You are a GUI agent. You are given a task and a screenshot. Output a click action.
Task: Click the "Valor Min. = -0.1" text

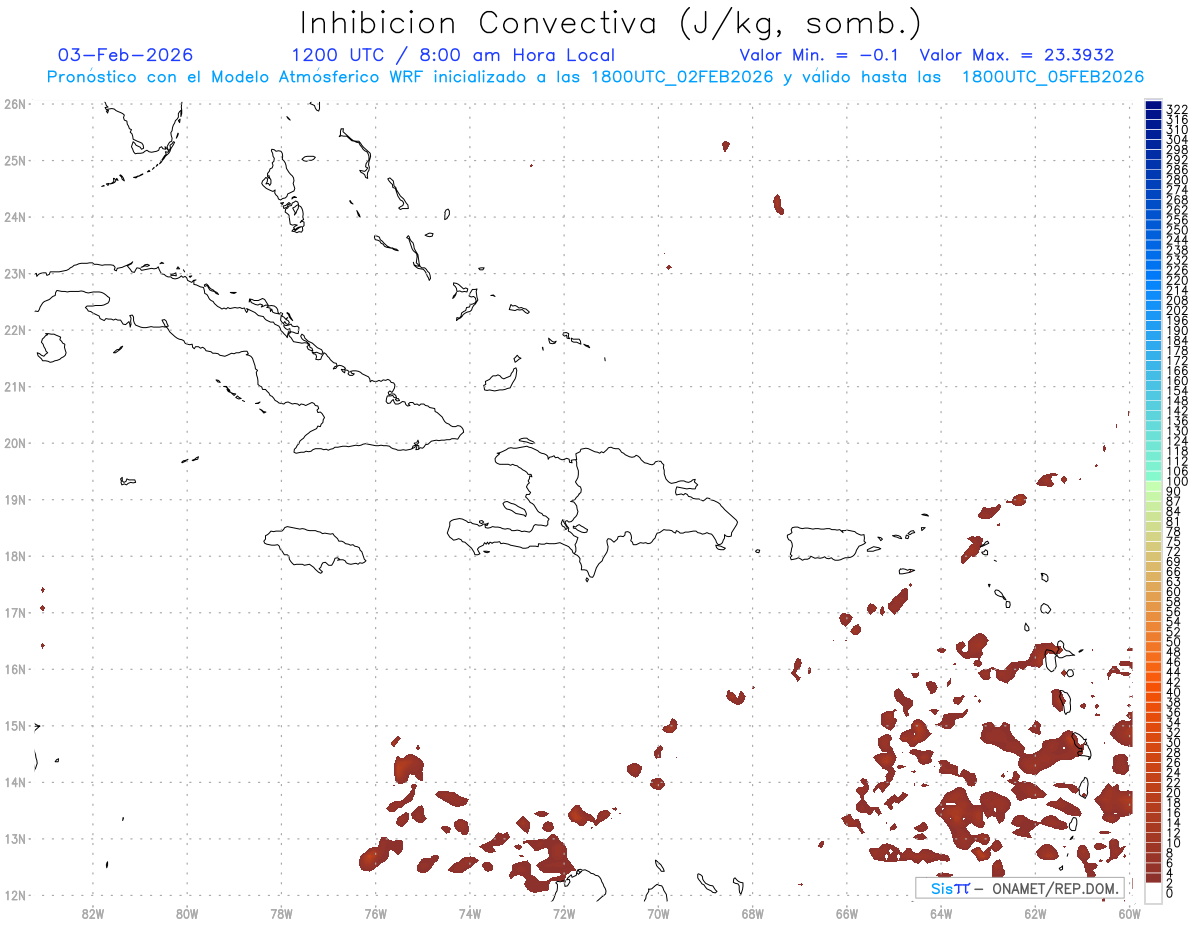point(821,55)
